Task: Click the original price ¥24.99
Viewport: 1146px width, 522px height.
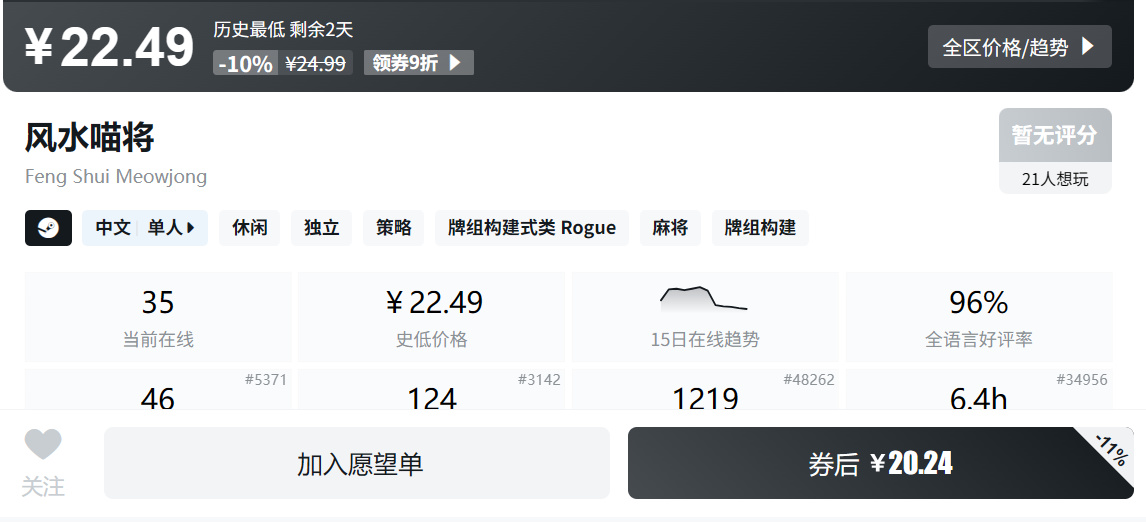Action: 315,63
